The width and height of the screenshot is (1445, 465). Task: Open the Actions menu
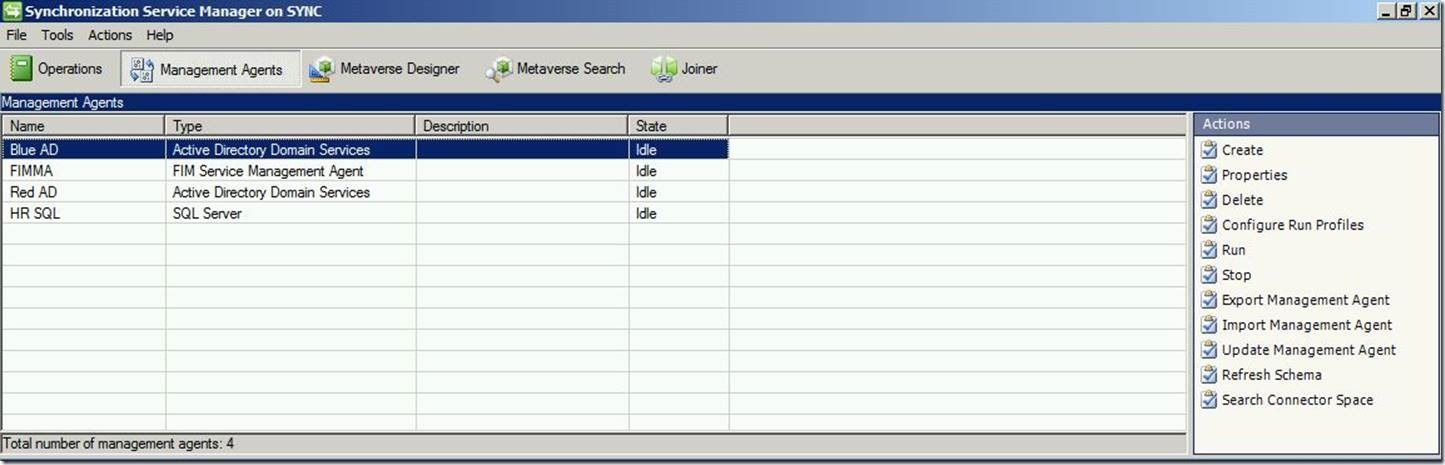tap(110, 35)
